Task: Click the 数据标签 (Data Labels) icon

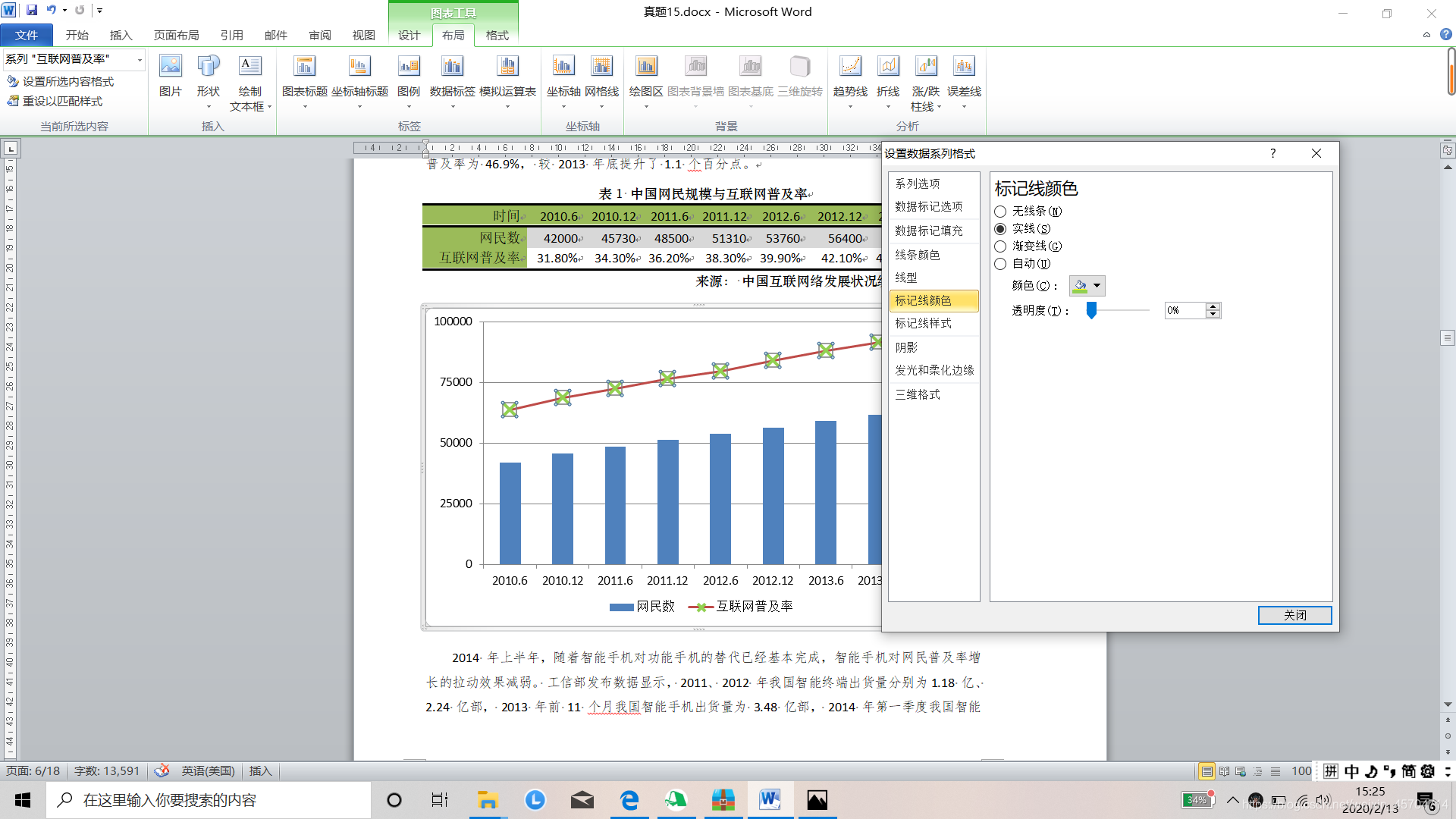Action: [x=452, y=67]
